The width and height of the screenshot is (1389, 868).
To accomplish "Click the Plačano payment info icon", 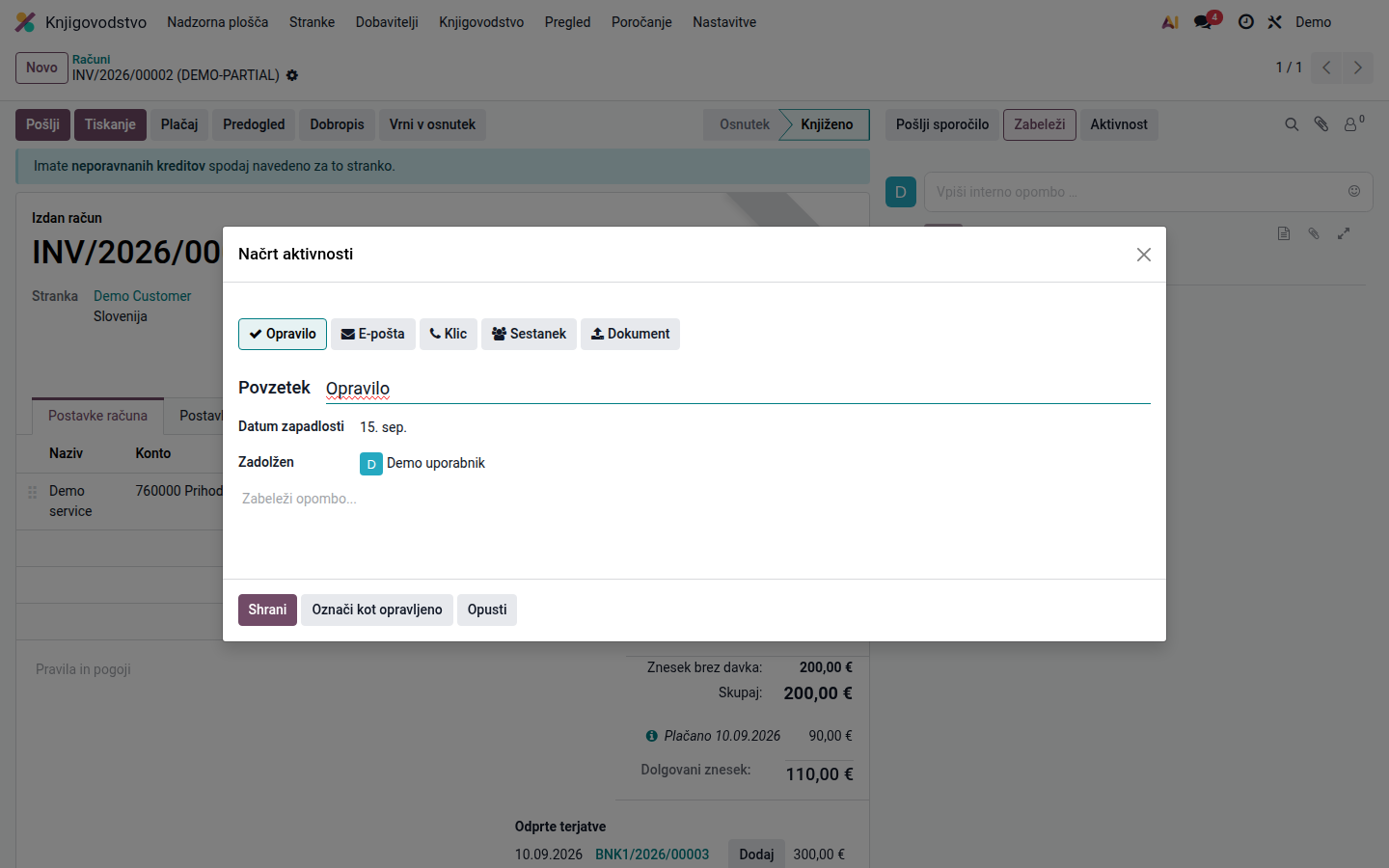I will click(x=652, y=736).
